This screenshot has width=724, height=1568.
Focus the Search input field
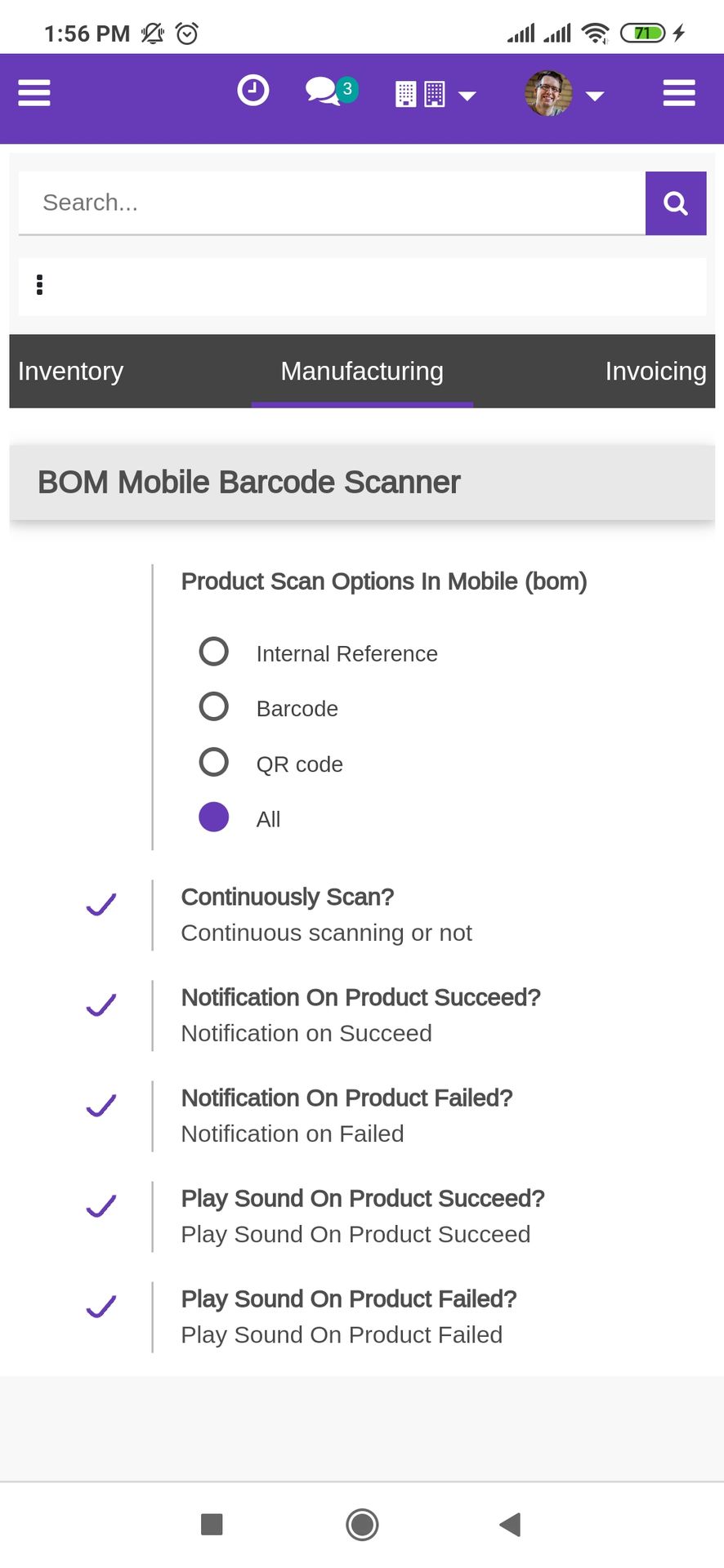(332, 203)
